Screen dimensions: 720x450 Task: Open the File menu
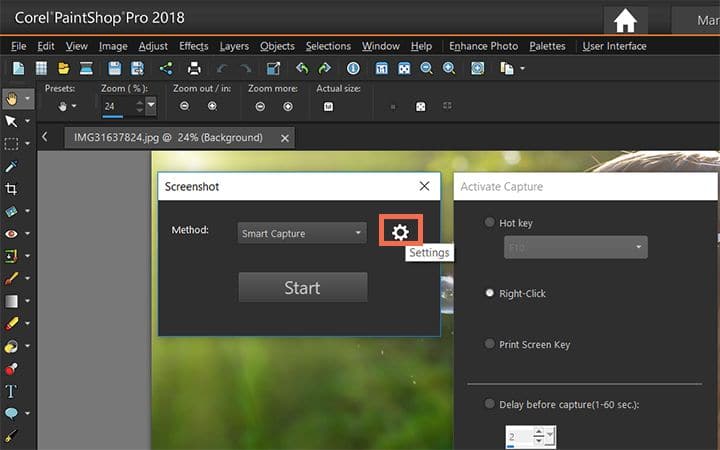(x=19, y=46)
